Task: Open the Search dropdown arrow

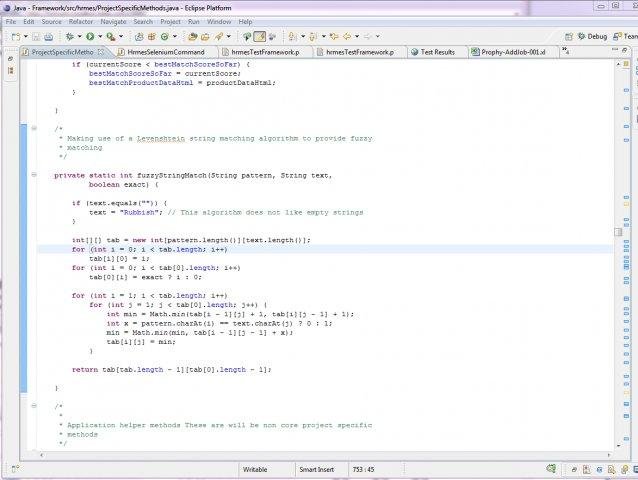Action: pyautogui.click(x=229, y=37)
